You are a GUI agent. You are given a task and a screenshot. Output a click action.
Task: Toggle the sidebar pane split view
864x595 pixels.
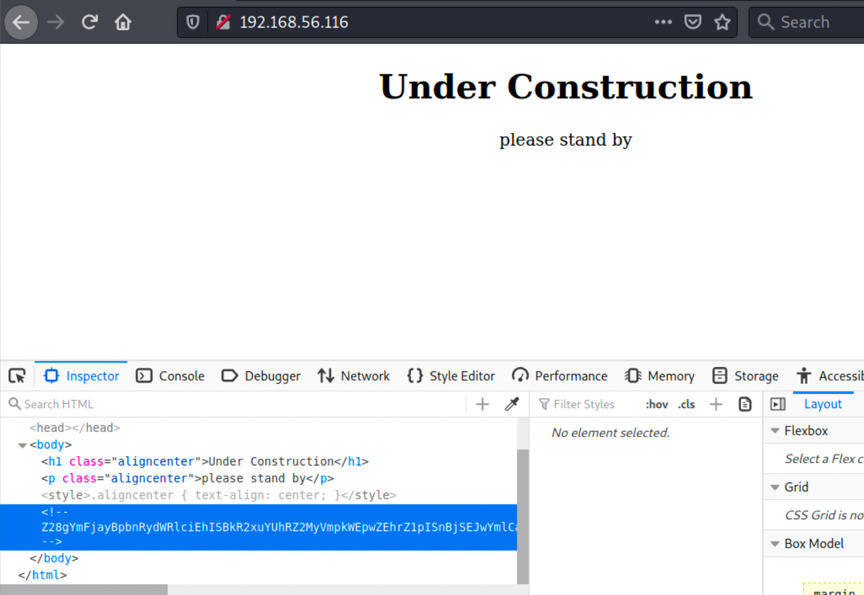778,404
